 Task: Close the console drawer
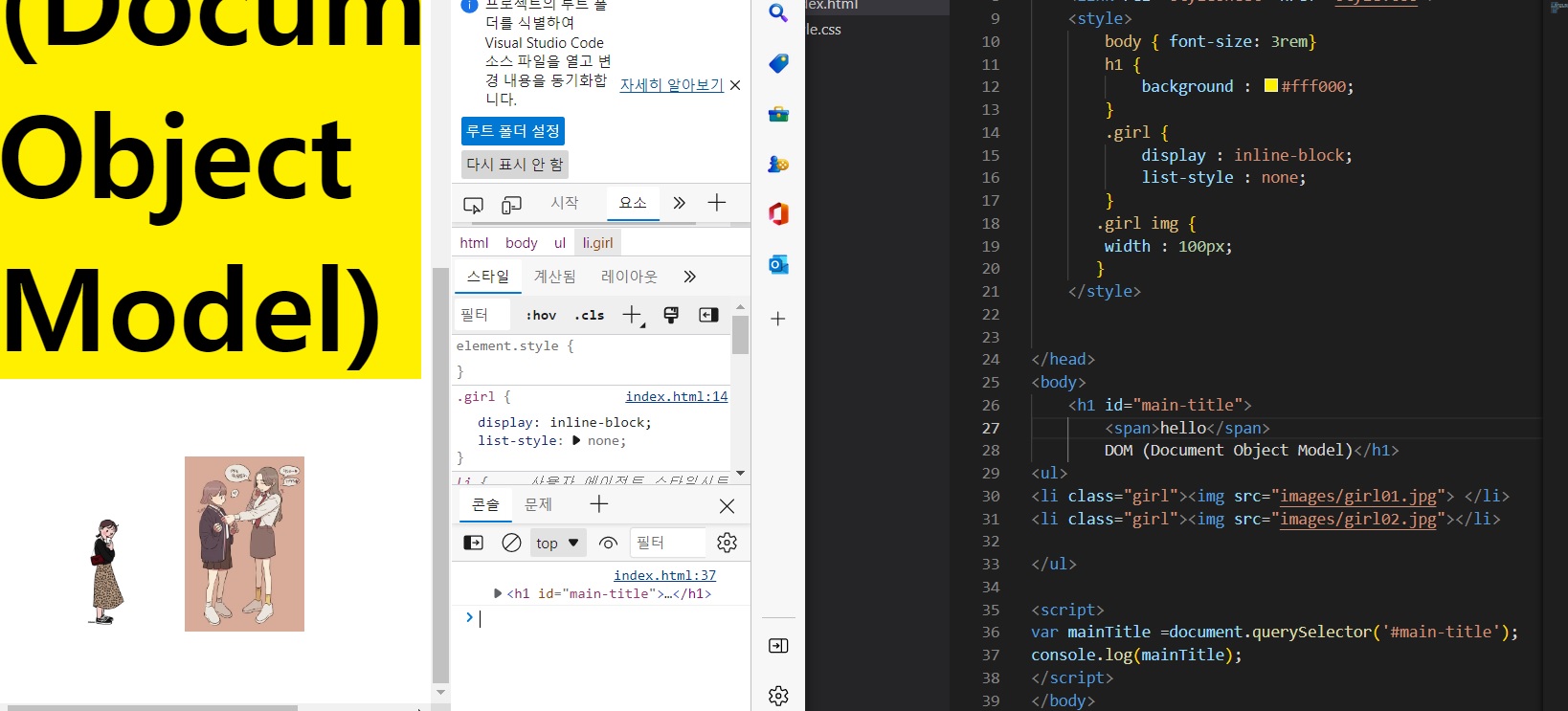coord(728,505)
